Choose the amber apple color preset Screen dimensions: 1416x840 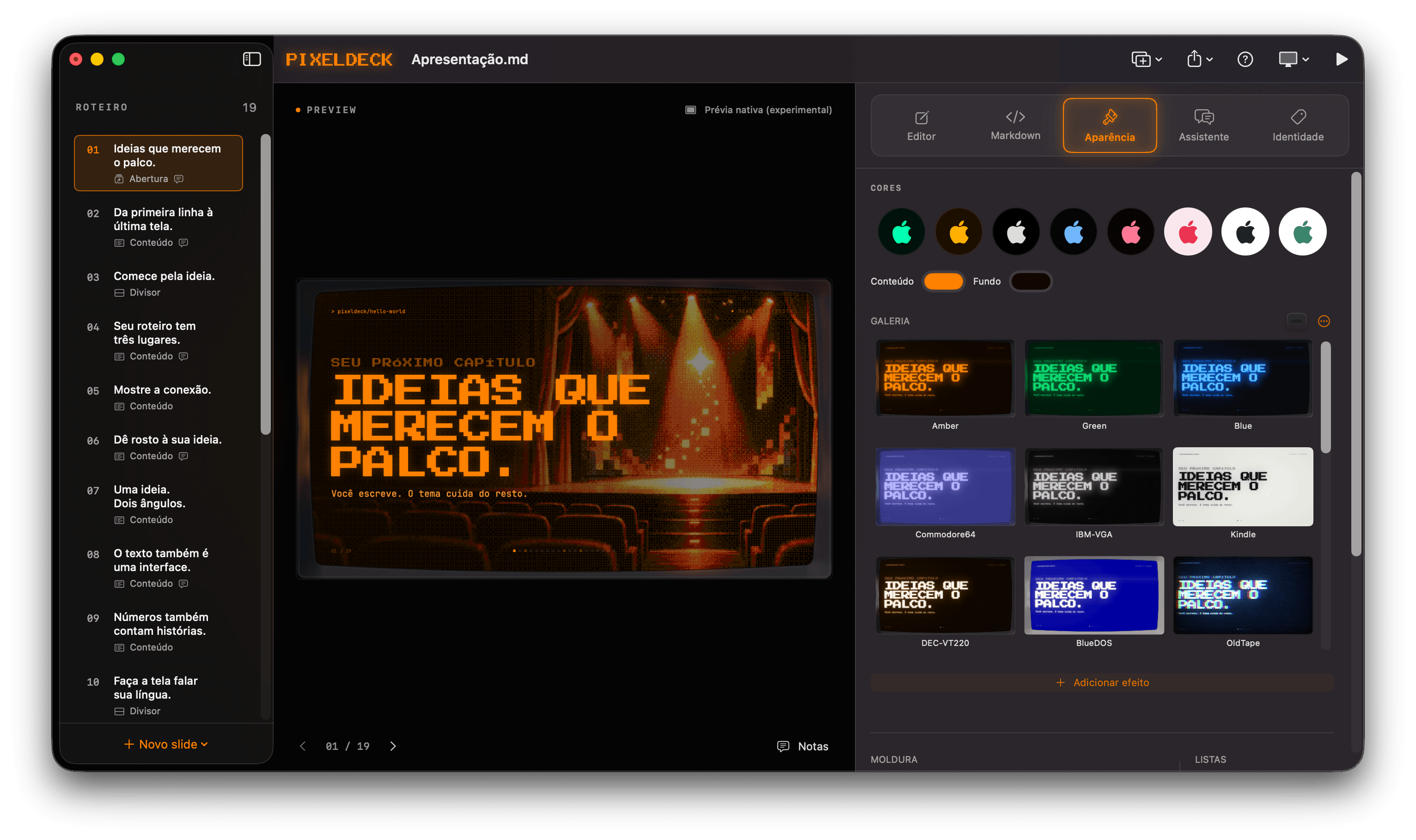(x=958, y=232)
